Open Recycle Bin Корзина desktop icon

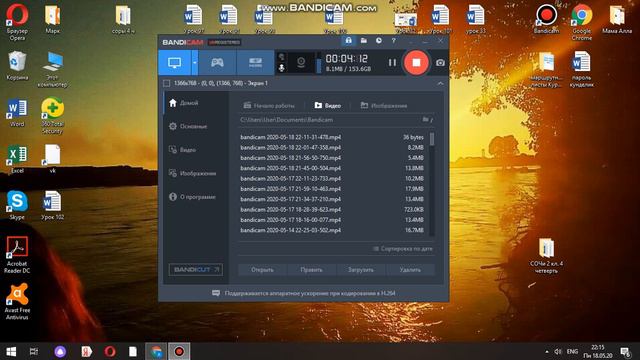click(x=17, y=65)
